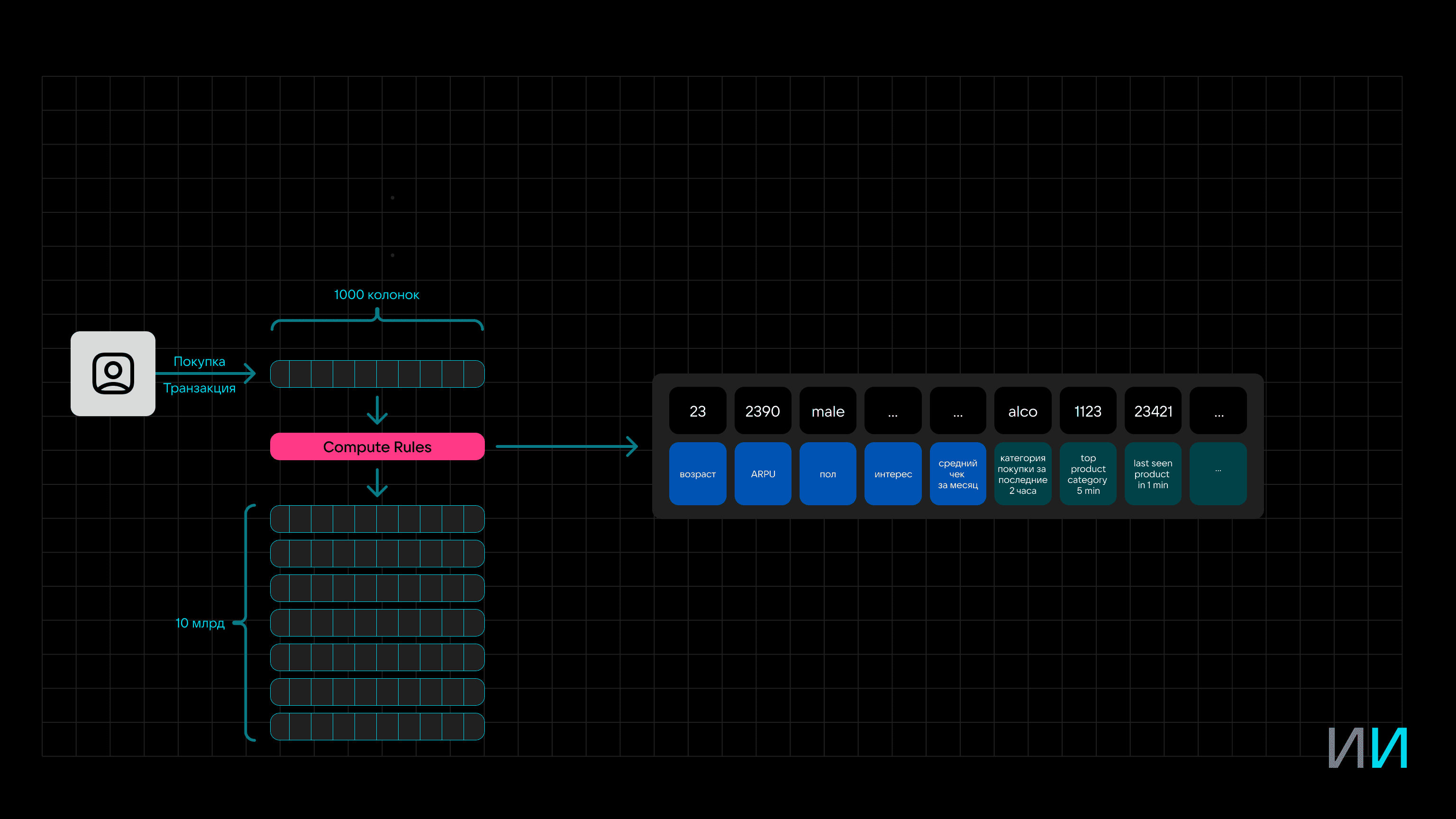Click the 1000 колонок label
Screen dimensions: 1456x819
(x=376, y=294)
